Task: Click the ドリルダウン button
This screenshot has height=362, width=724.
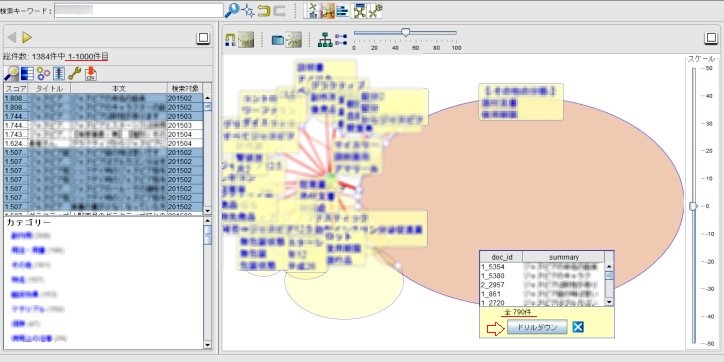Action: coord(537,327)
